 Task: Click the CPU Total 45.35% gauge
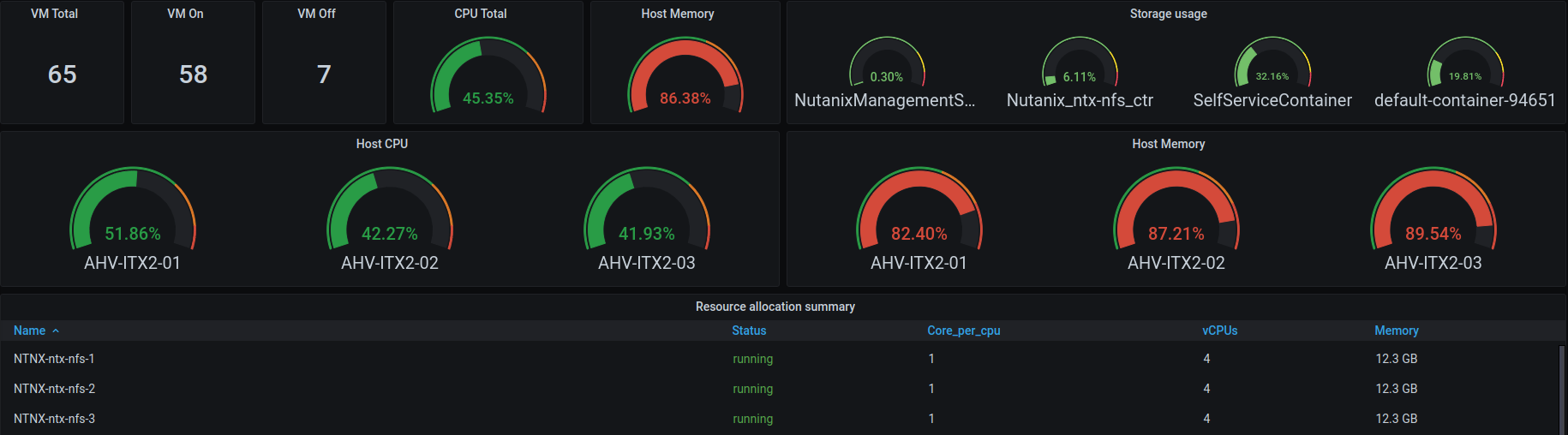[x=488, y=77]
